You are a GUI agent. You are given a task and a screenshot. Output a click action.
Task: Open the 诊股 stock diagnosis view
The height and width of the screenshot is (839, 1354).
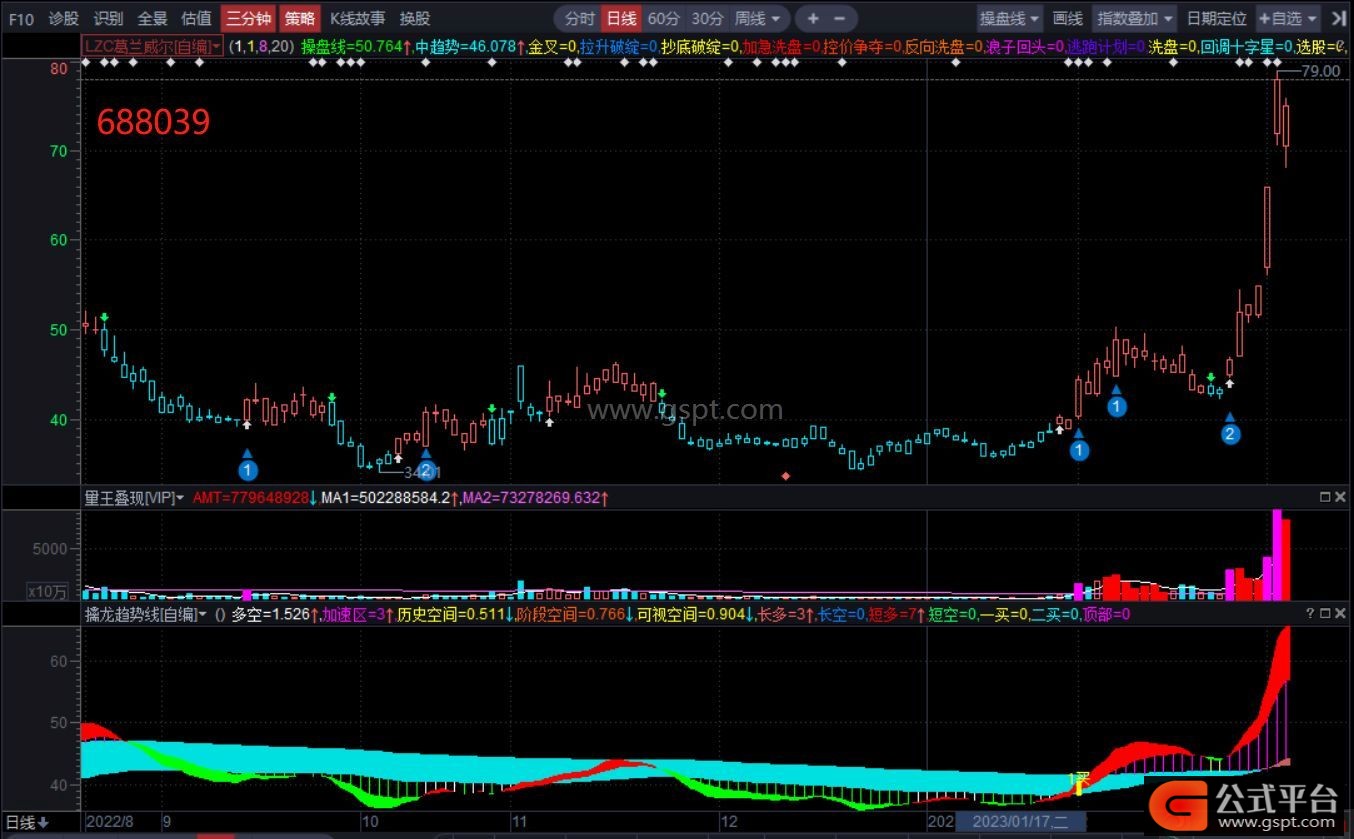[x=63, y=18]
